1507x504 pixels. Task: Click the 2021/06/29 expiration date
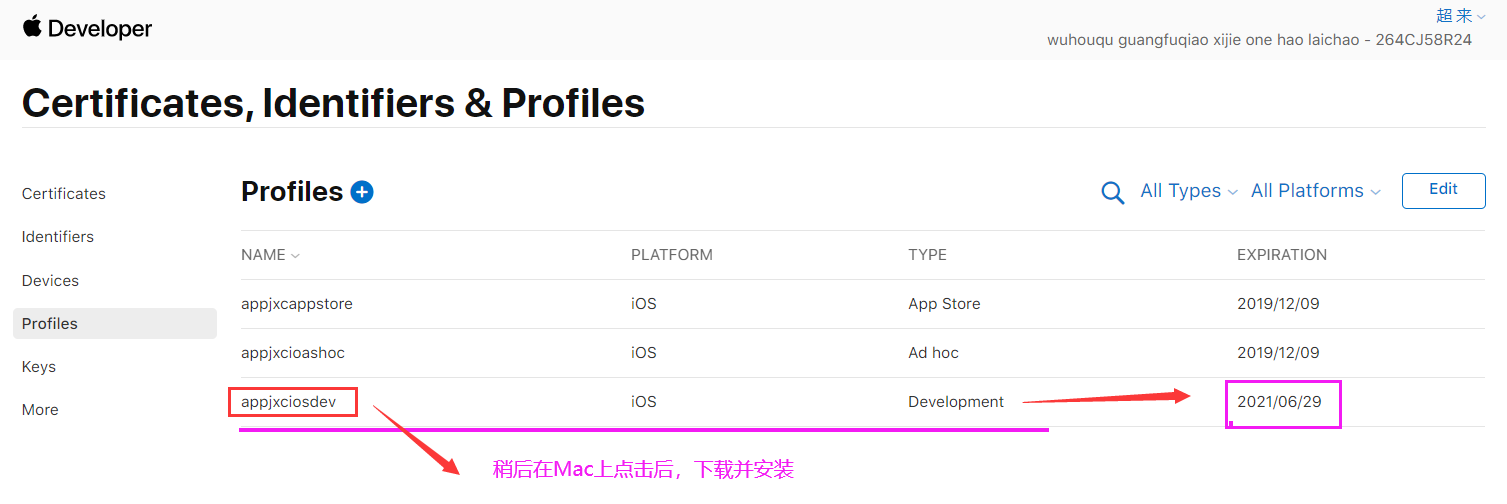(1279, 402)
